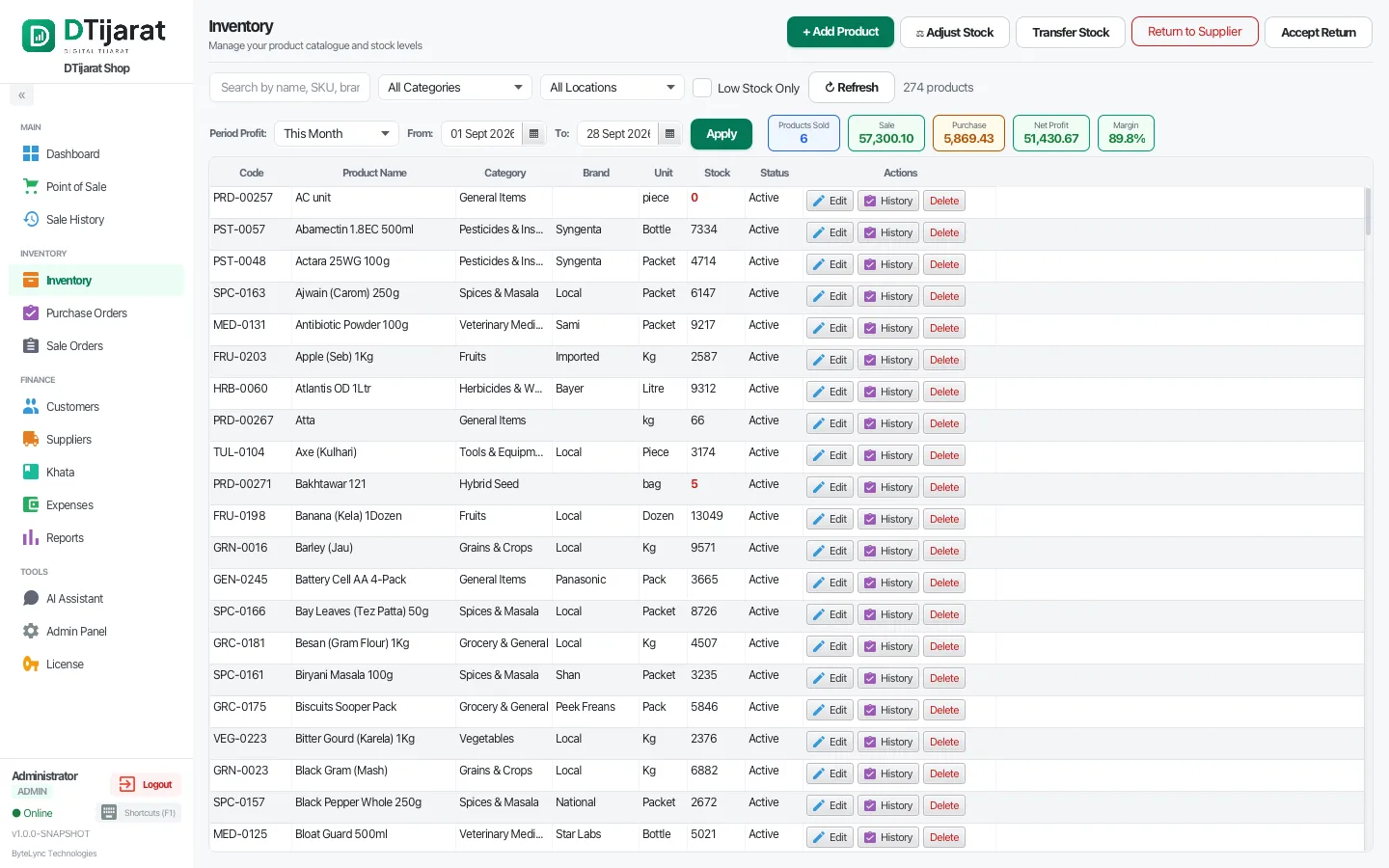Apply the period profit date filter
Viewport: 1389px width, 868px height.
[722, 134]
